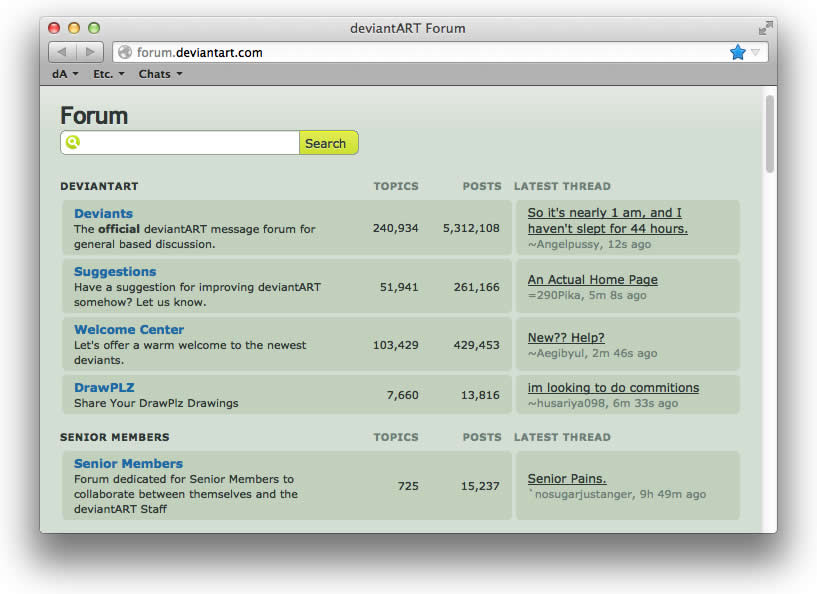Screen dimensions: 817x594
Task: Open the dA bookmarks menu
Action: click(65, 74)
